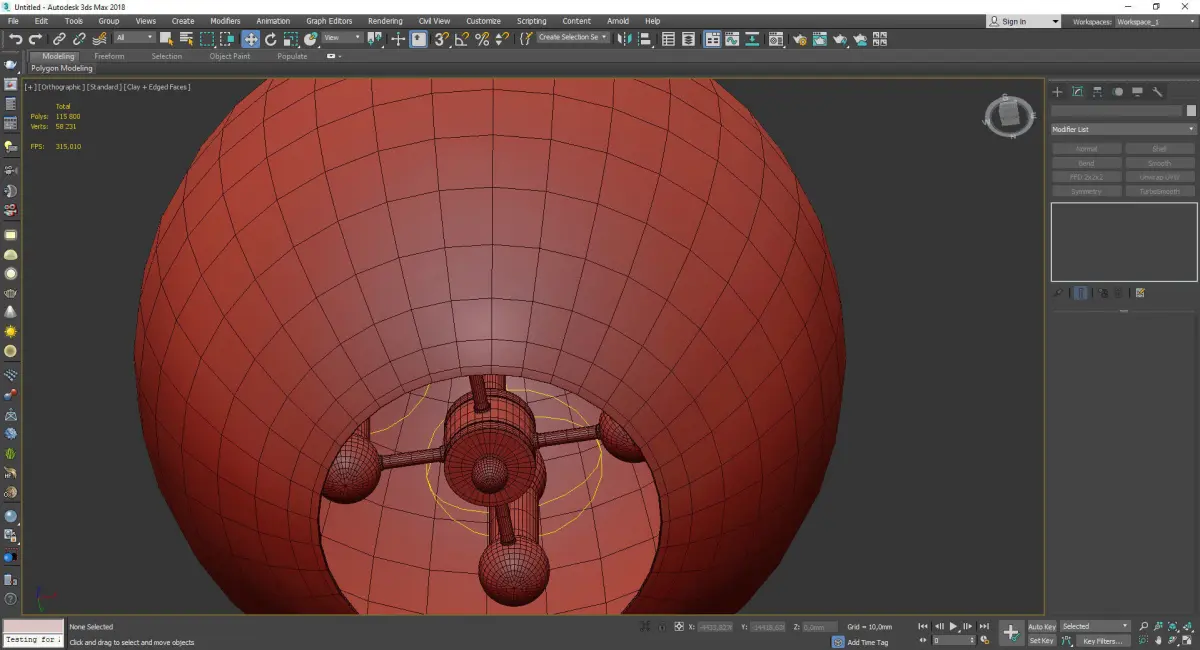Open Key Filters dialog
The image size is (1200, 650).
coord(1103,641)
